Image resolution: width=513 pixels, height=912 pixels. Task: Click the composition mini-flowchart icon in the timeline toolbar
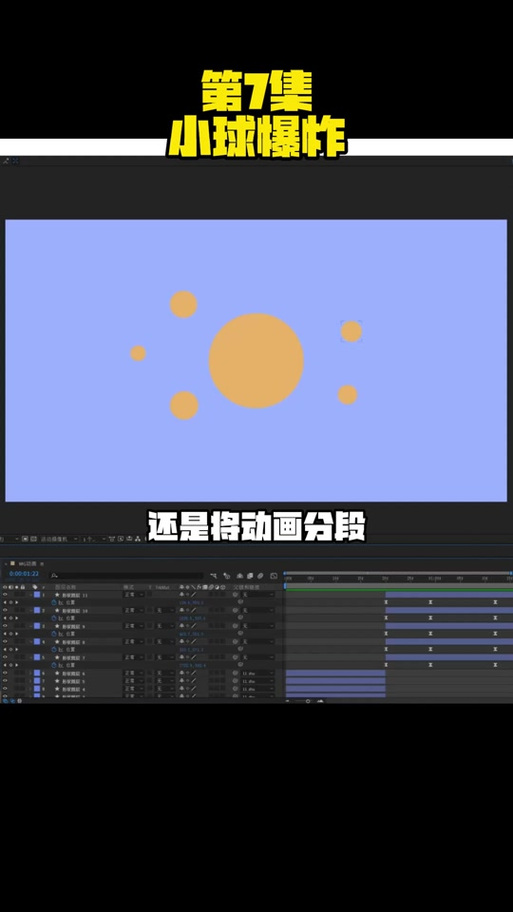pos(213,575)
